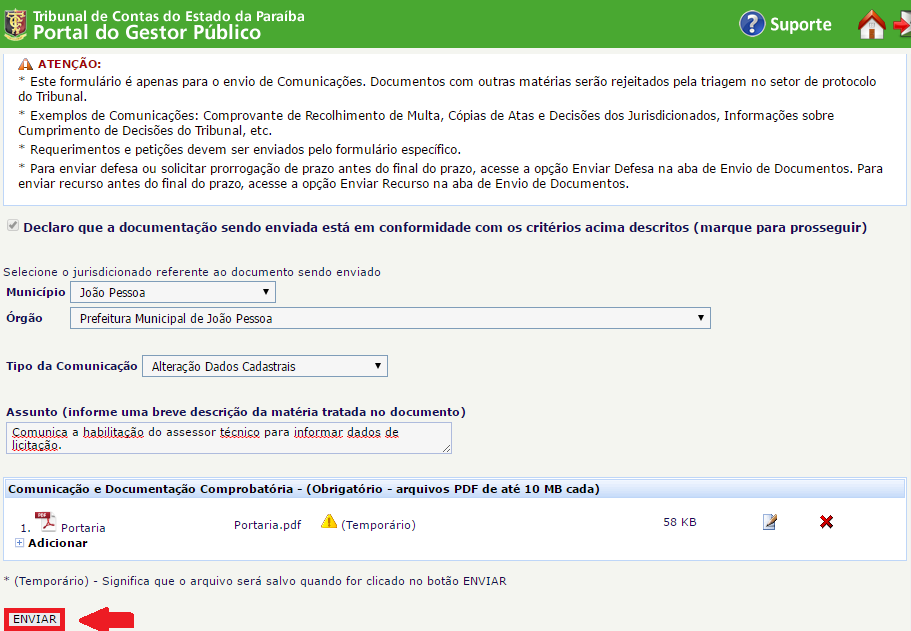Open the Município dropdown showing João Pessoa
The height and width of the screenshot is (631, 911).
(x=172, y=292)
